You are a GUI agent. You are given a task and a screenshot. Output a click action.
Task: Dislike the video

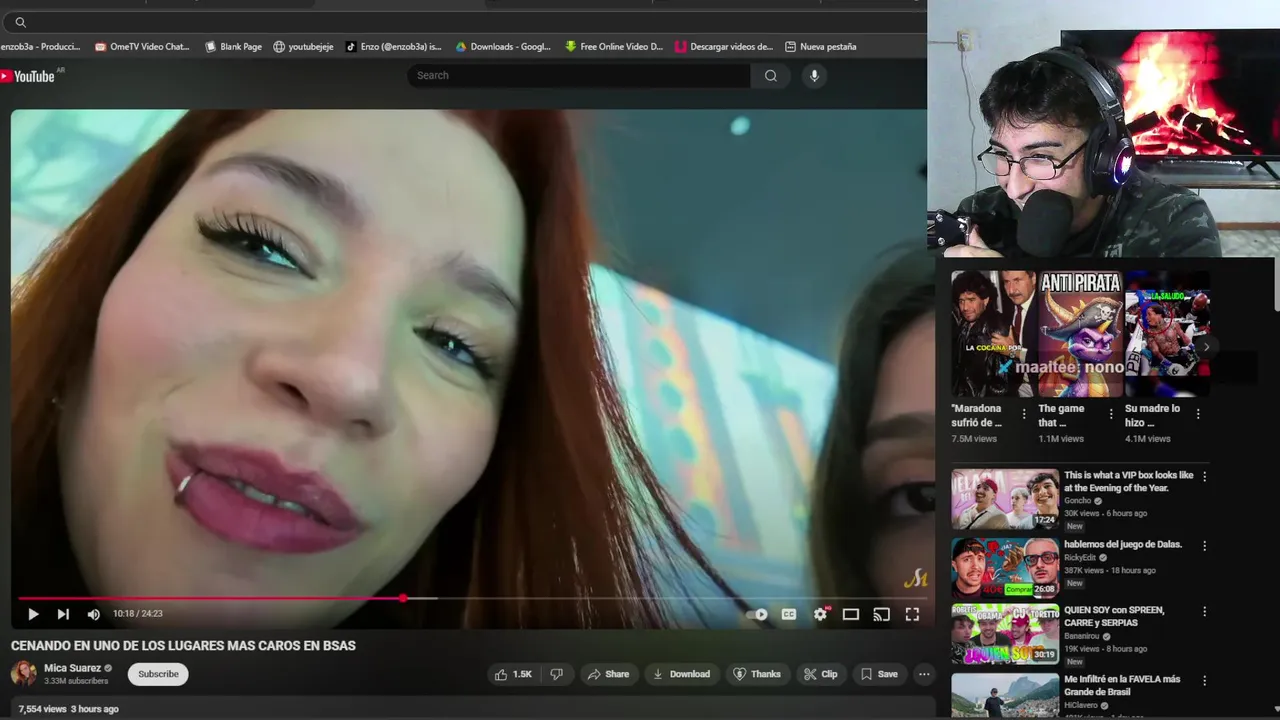point(557,674)
